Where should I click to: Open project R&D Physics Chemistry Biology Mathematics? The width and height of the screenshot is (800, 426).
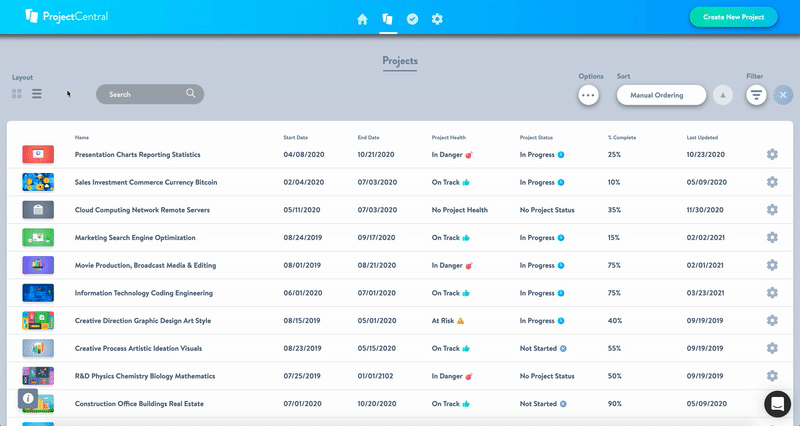pos(145,376)
